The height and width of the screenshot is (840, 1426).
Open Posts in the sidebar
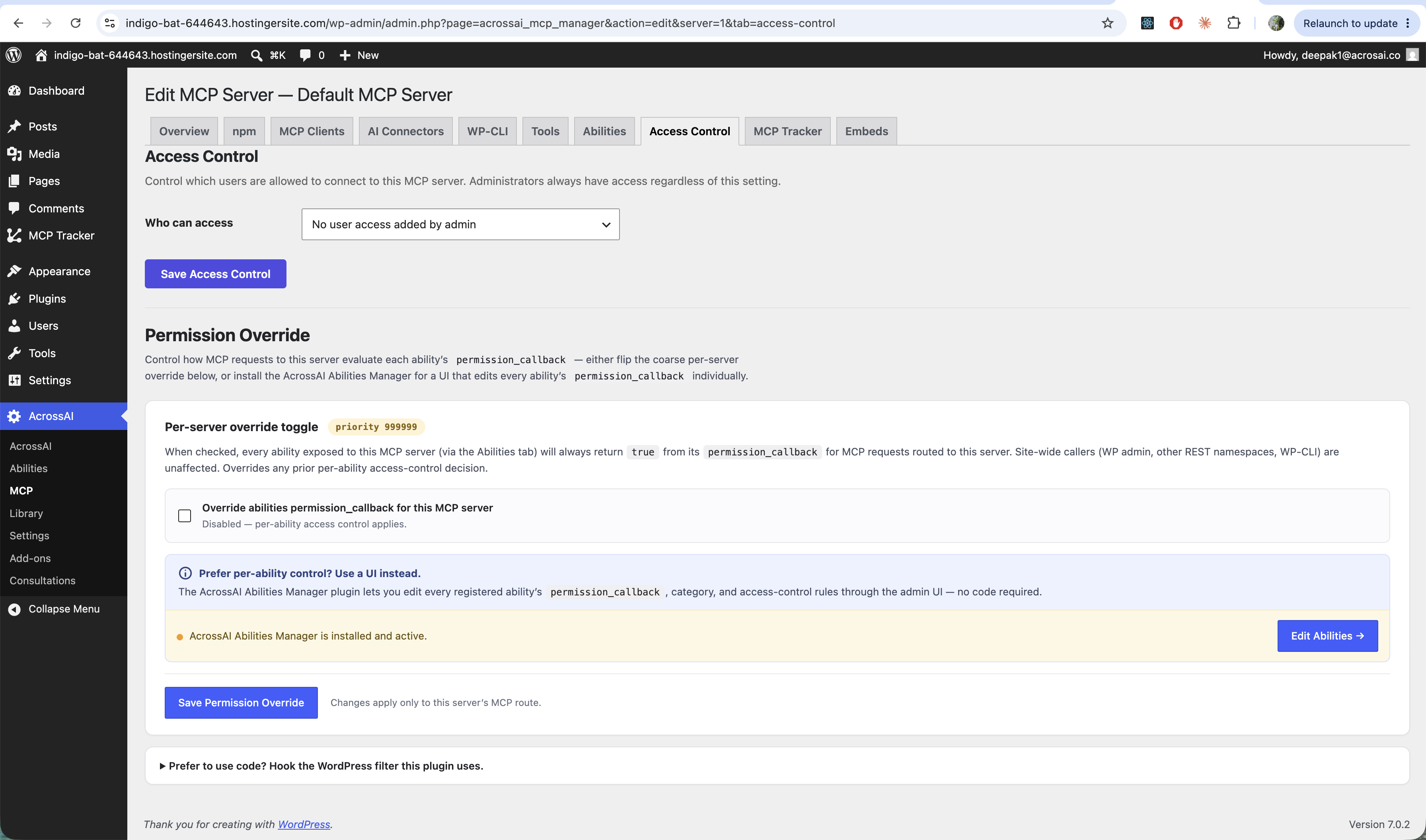click(x=63, y=126)
